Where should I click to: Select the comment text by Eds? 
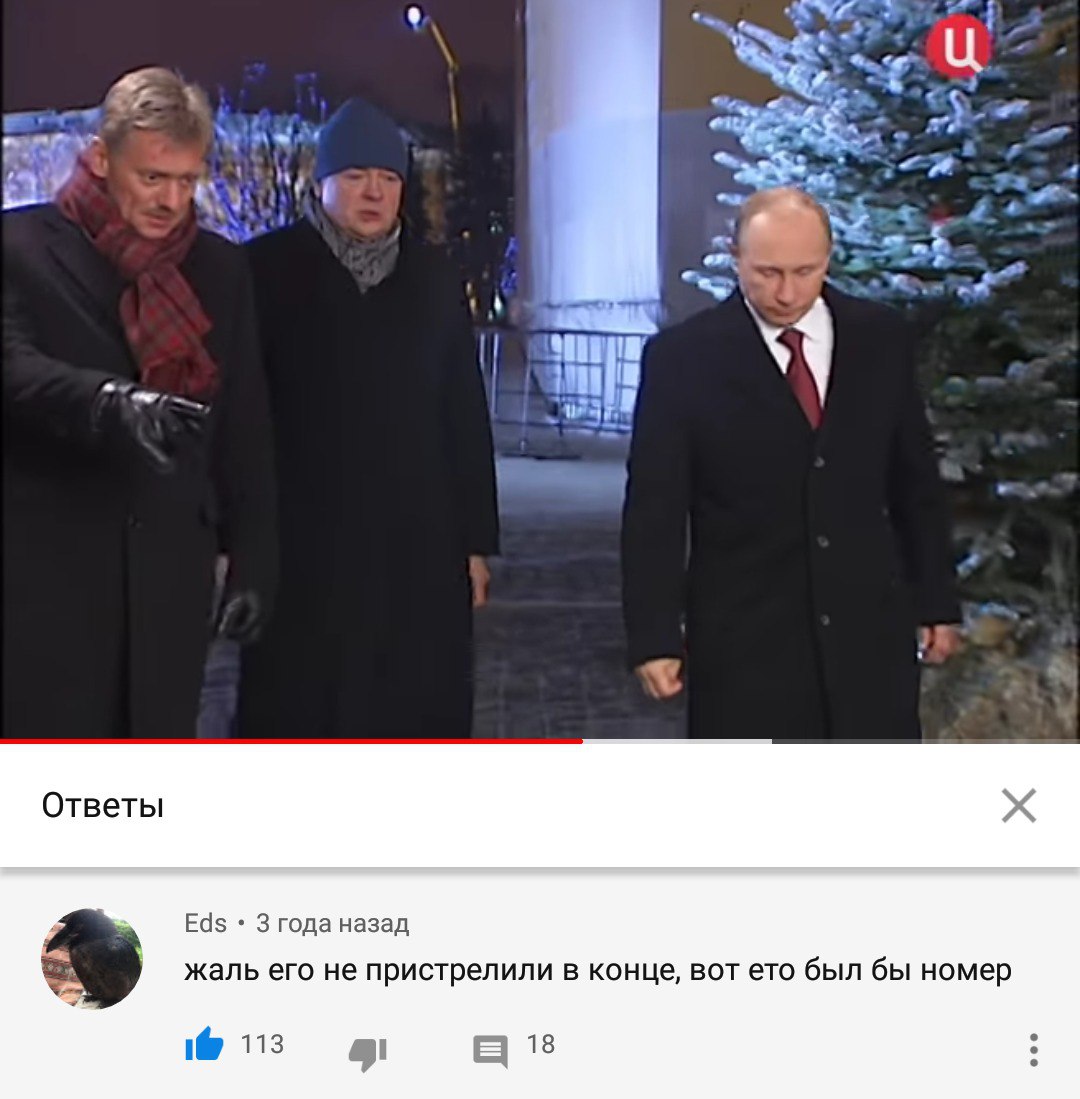(x=598, y=970)
